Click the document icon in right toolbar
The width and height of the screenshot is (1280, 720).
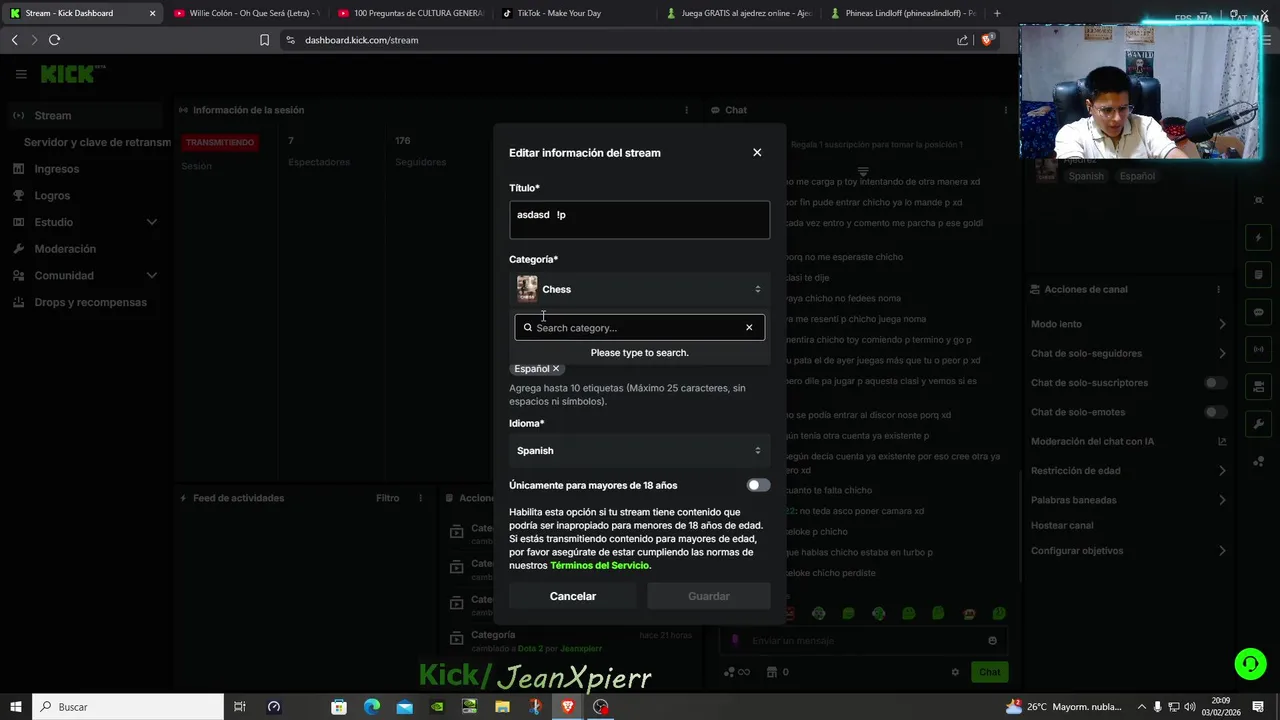point(1258,275)
